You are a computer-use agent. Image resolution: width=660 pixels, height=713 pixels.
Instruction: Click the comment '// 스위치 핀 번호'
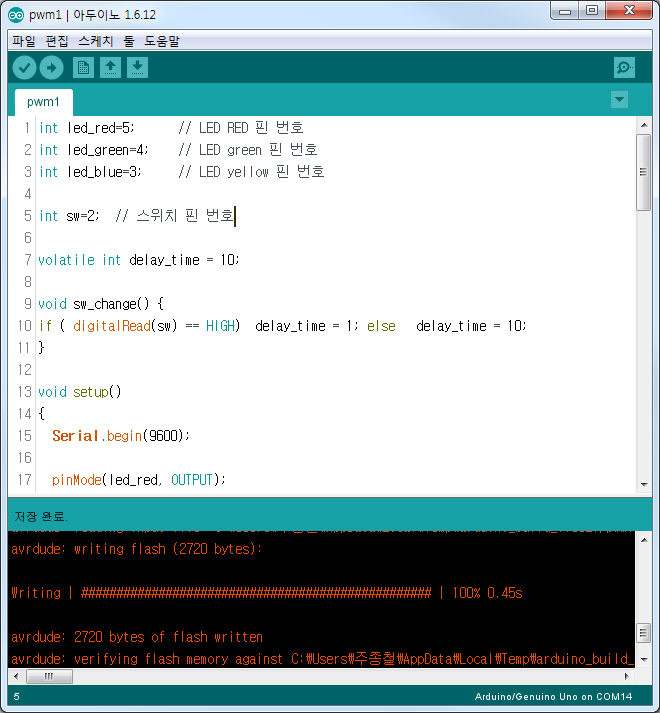click(x=175, y=216)
